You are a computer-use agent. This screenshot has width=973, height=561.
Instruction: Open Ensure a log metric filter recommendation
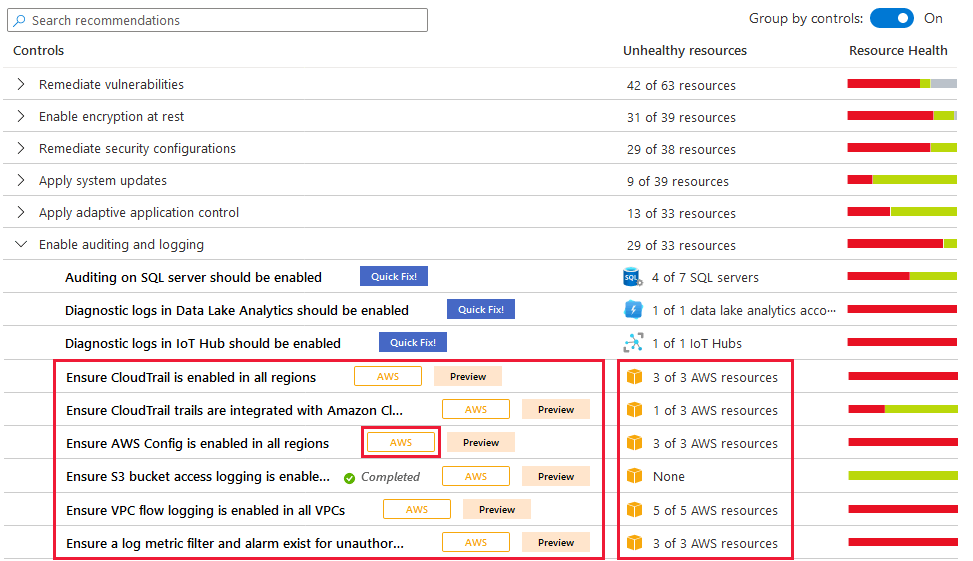235,543
